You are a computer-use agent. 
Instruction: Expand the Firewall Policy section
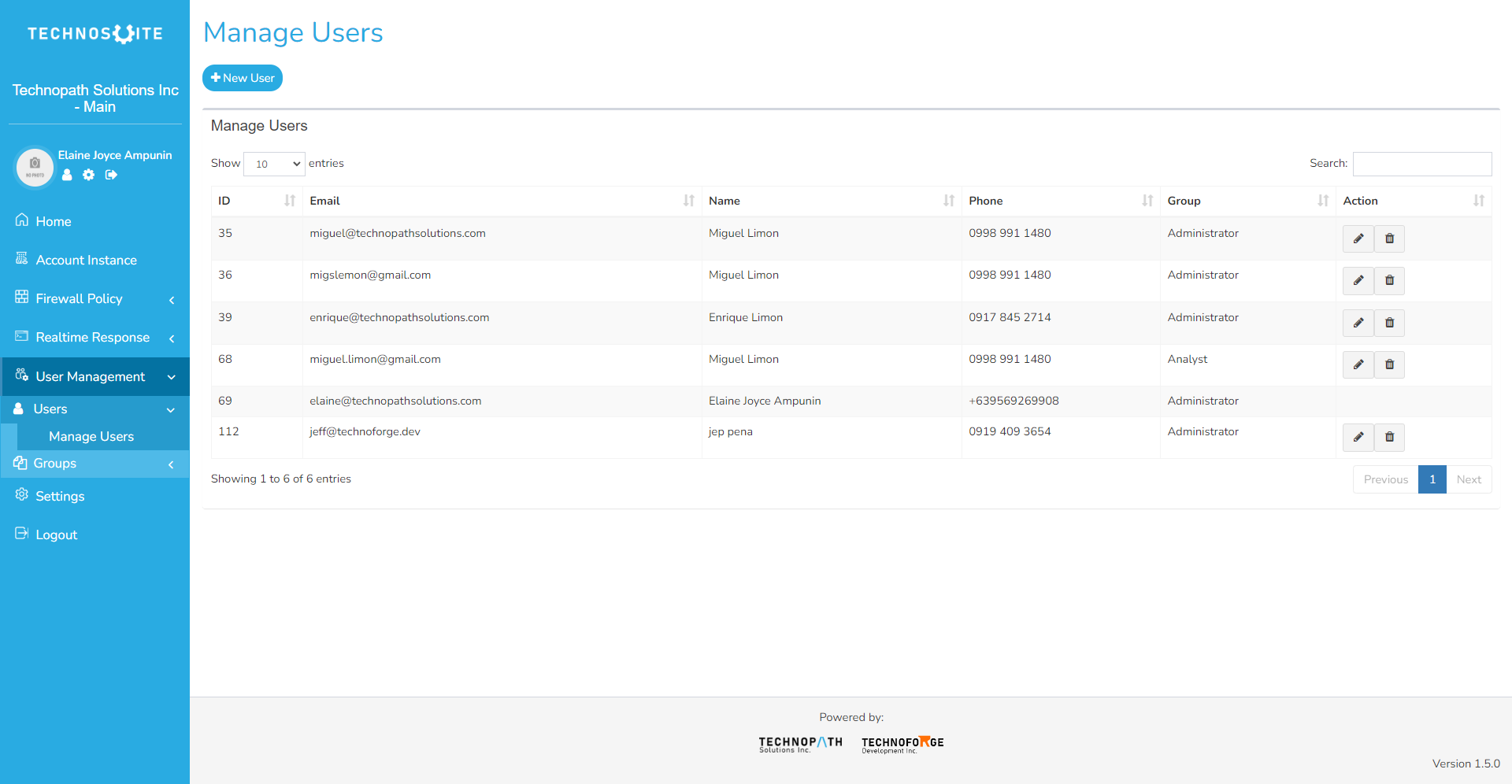(x=79, y=298)
